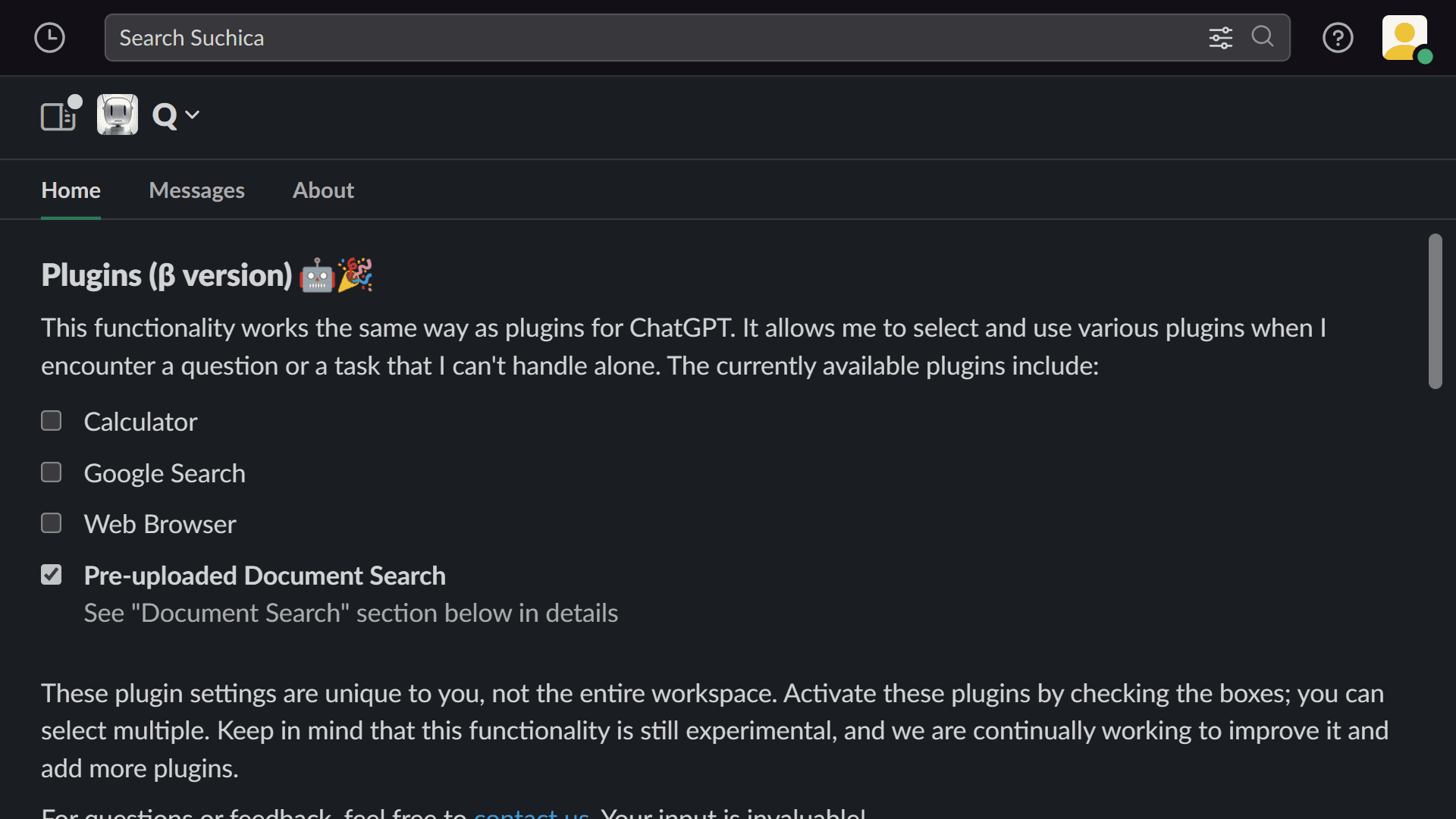The image size is (1456, 819).
Task: Open Document Search section details link
Action: tap(351, 612)
